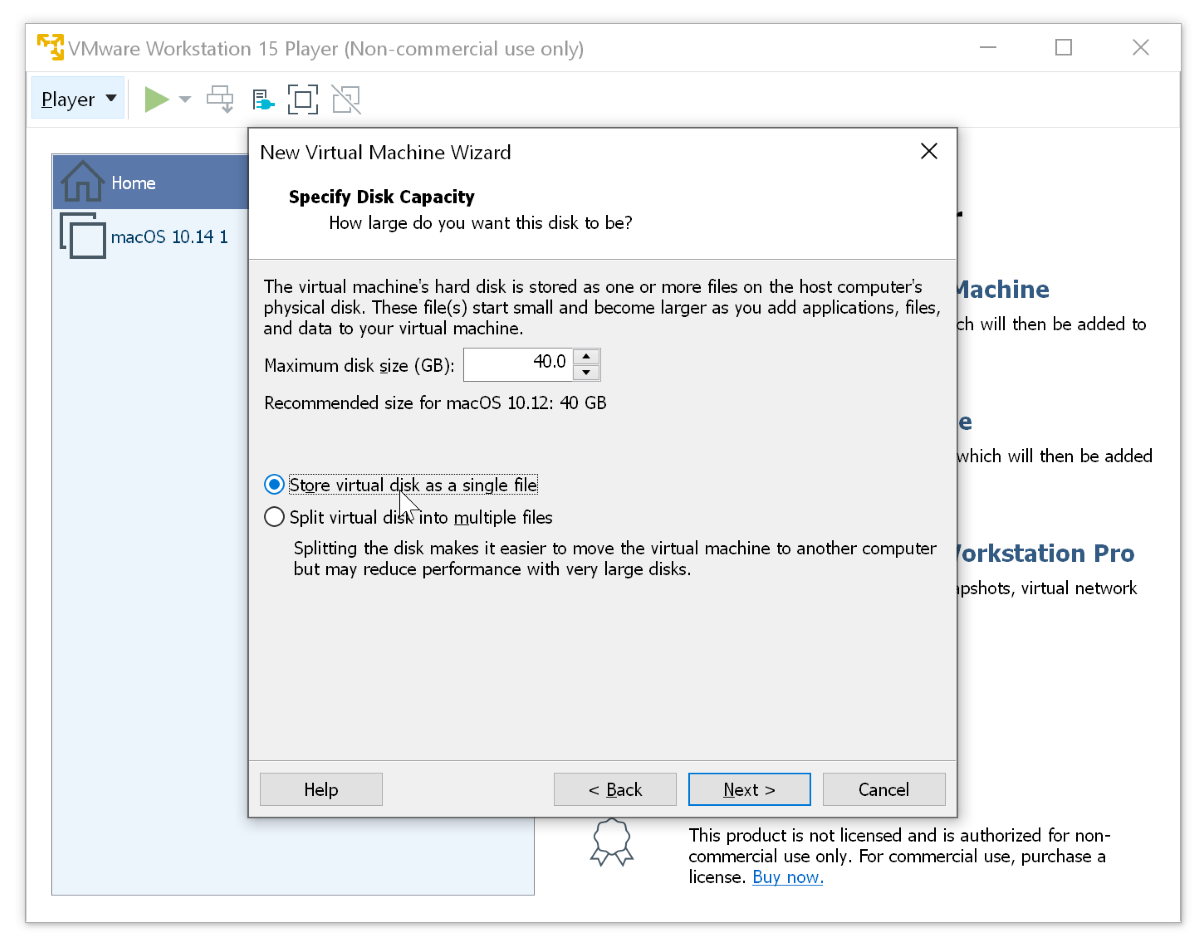The height and width of the screenshot is (938, 1200).
Task: Close the New Virtual Machine Wizard dialog
Action: click(929, 152)
